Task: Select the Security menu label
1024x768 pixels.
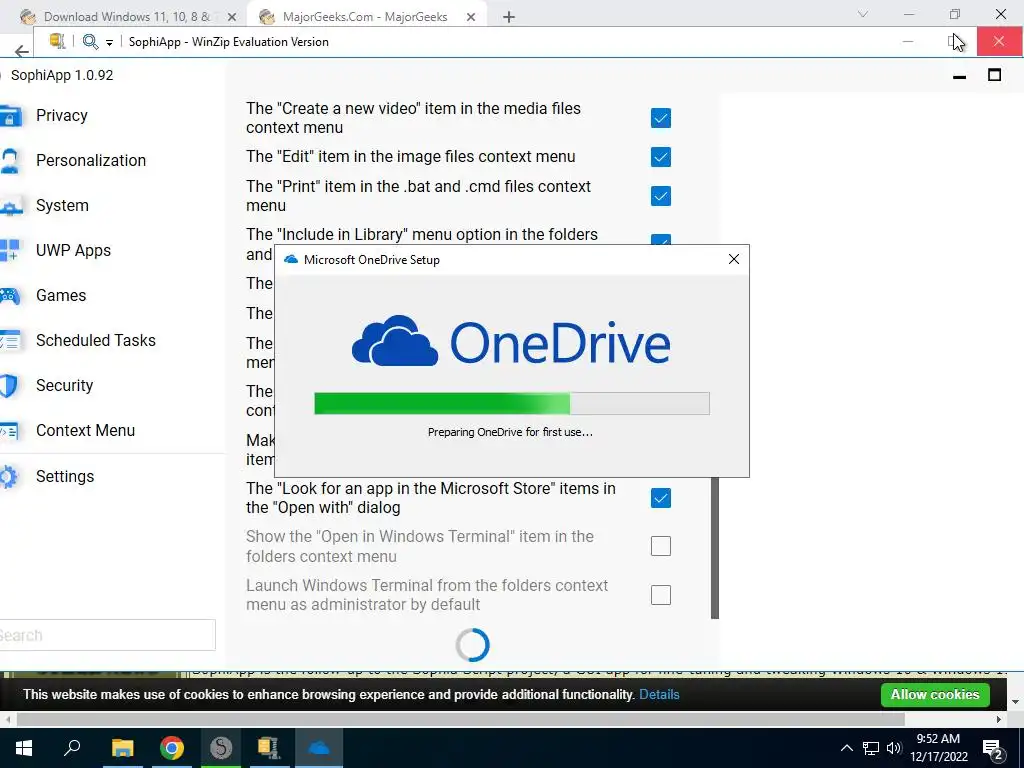Action: 64,386
